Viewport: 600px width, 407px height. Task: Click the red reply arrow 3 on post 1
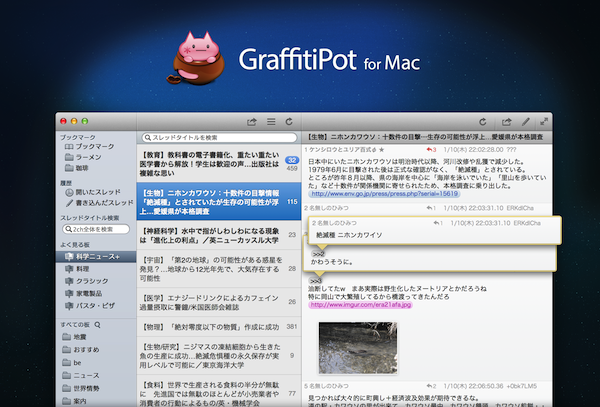tap(431, 150)
